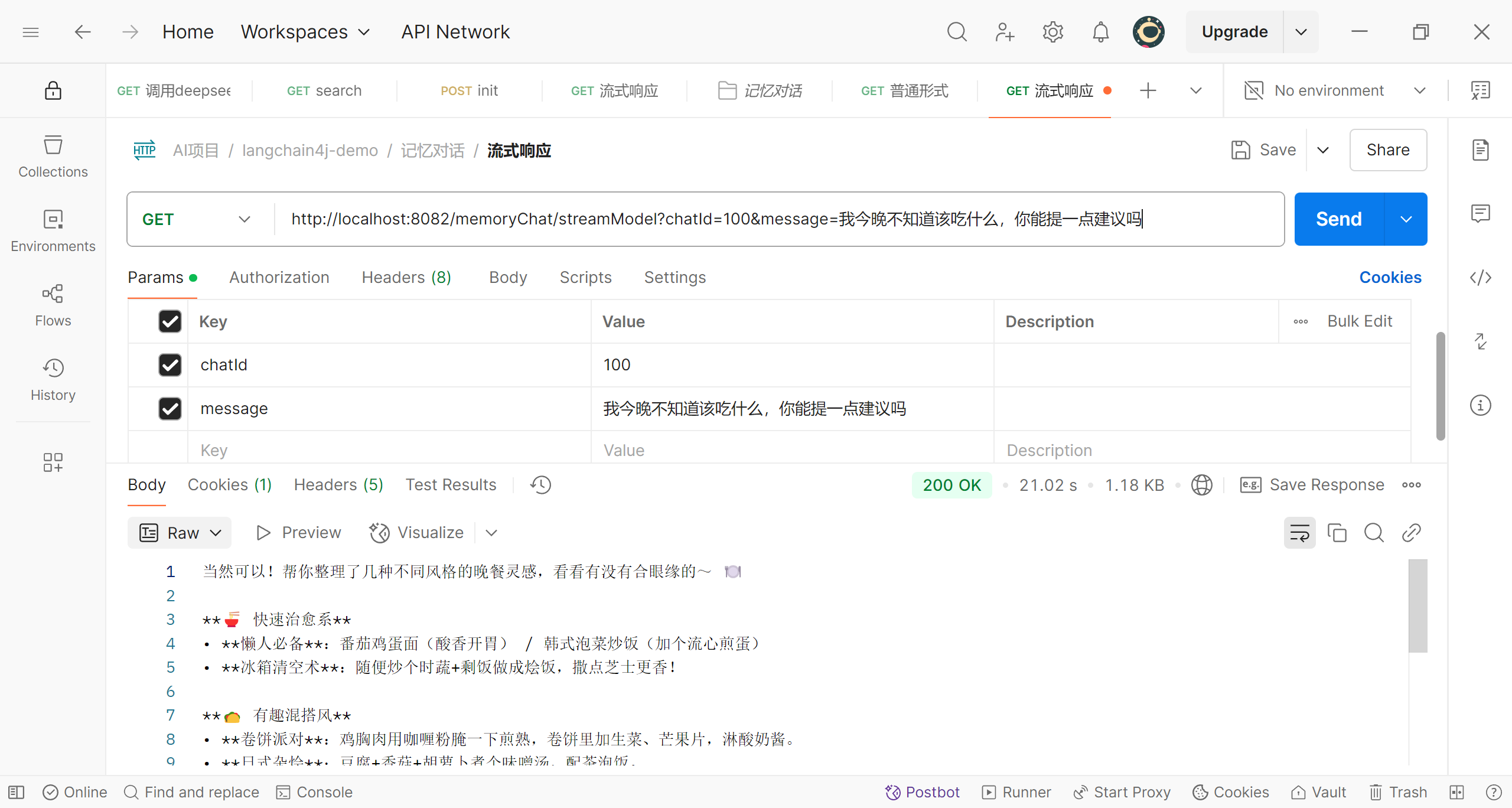
Task: Open the response Headers (5) tab
Action: [x=338, y=485]
